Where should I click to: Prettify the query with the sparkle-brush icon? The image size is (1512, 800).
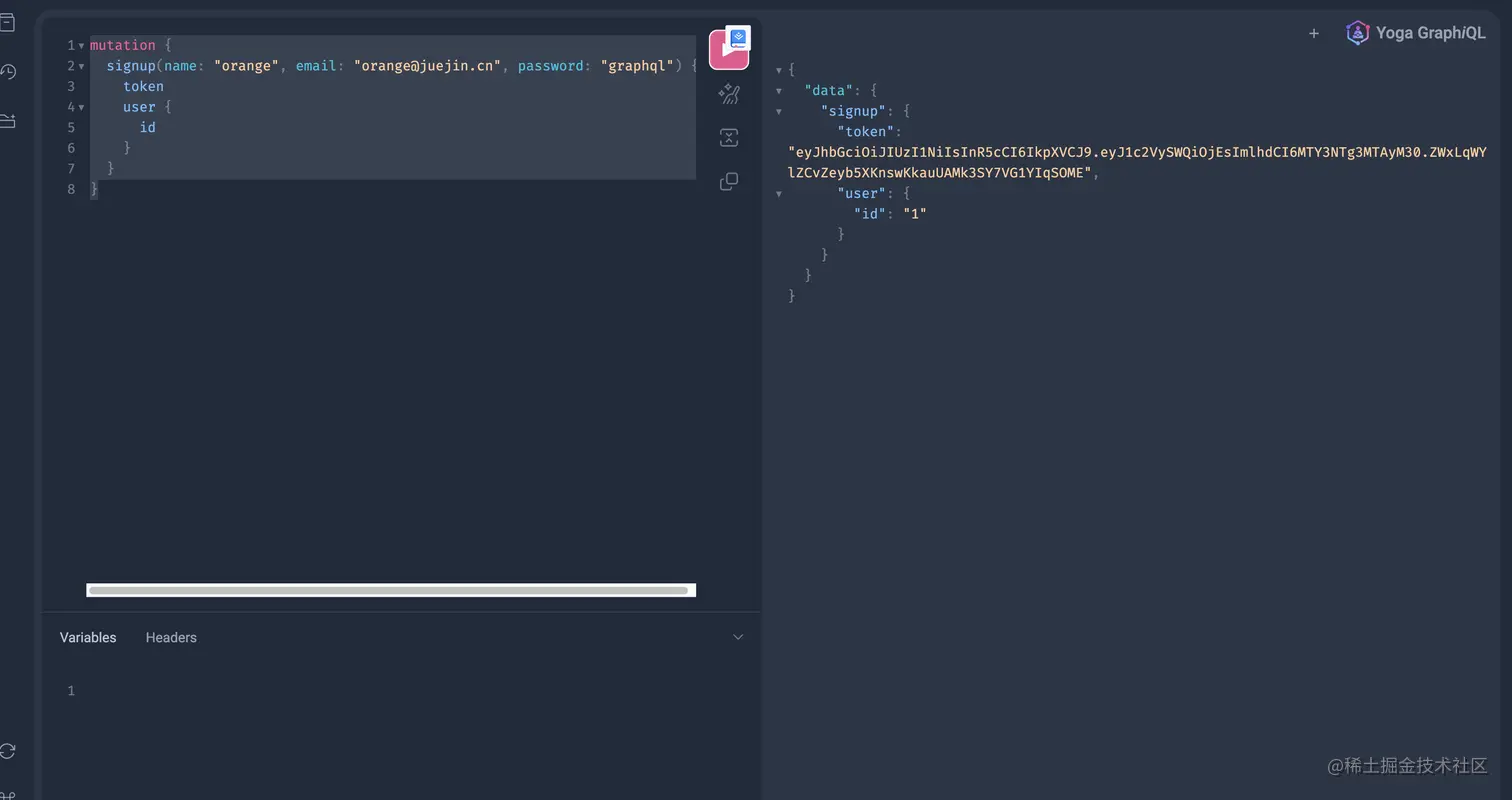pos(729,95)
